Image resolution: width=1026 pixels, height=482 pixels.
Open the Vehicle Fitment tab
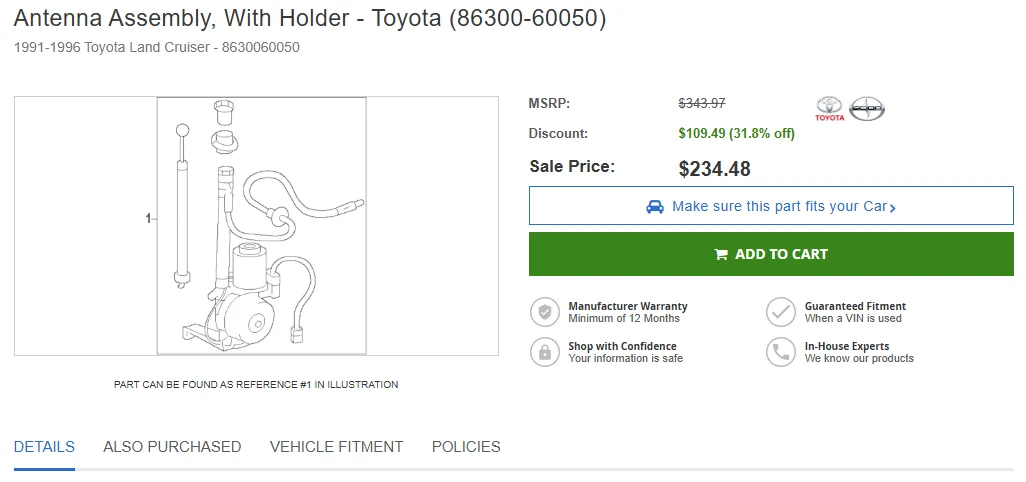point(336,447)
